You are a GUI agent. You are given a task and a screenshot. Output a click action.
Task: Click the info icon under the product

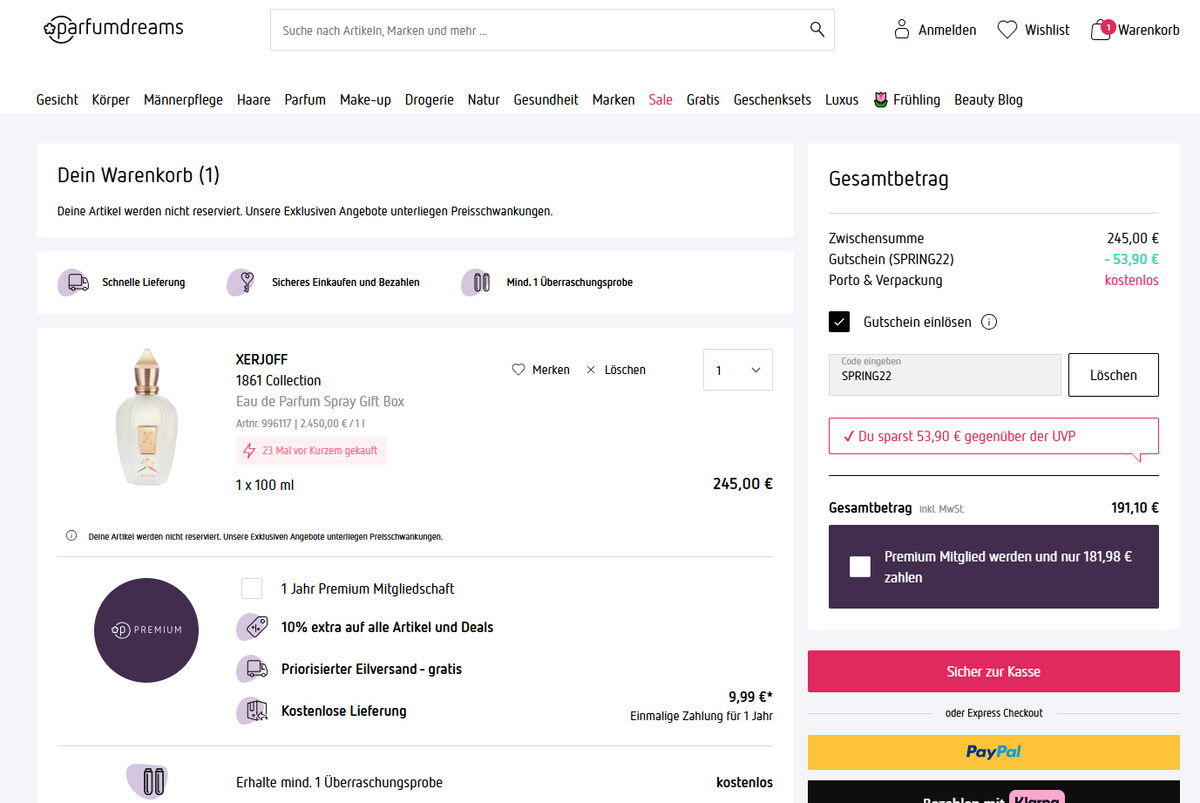[71, 536]
